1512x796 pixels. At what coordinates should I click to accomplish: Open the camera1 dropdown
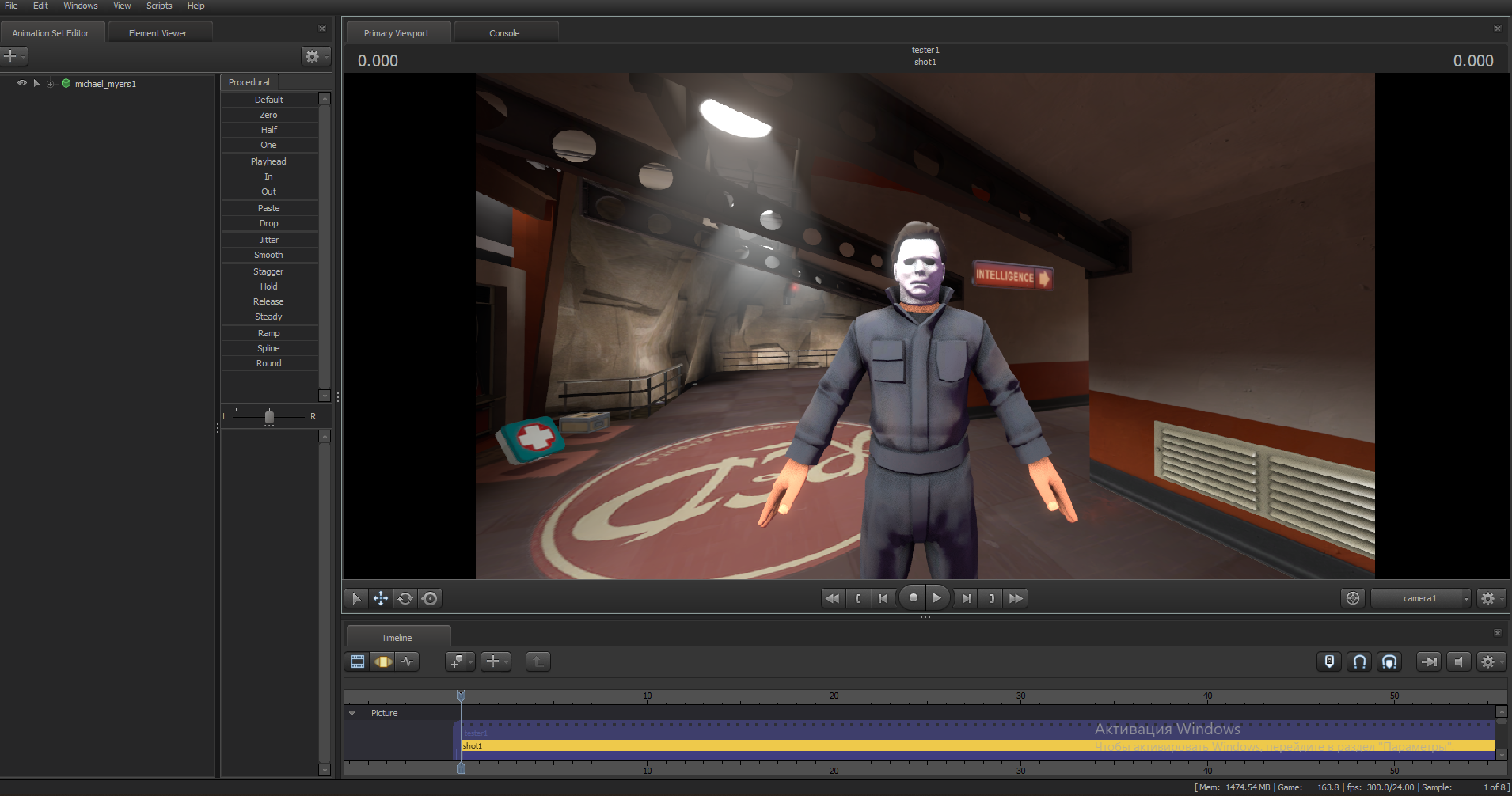click(1421, 598)
